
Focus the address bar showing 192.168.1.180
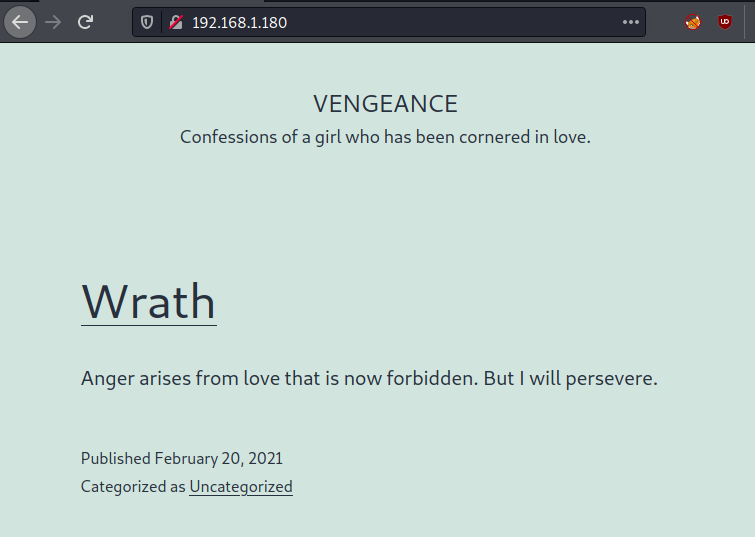tap(239, 23)
